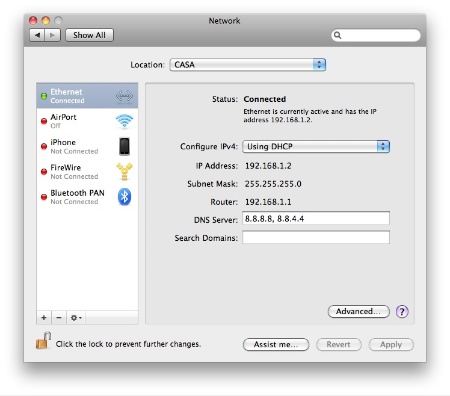Click the Search Domains field

[316, 237]
